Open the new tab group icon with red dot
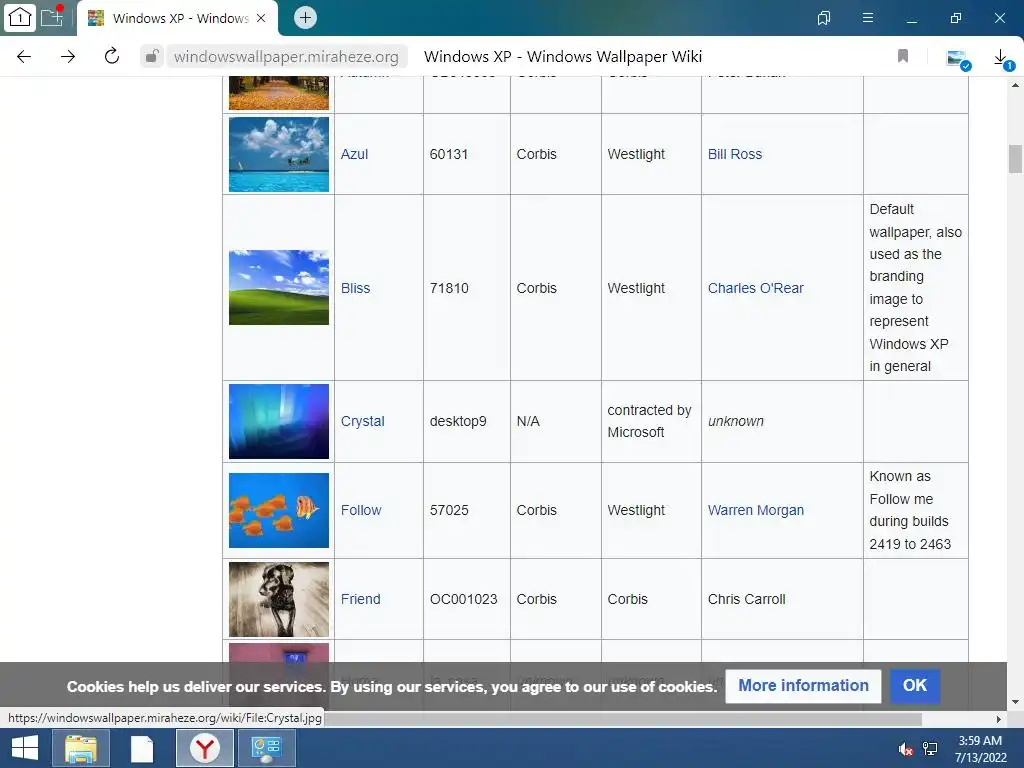This screenshot has height=768, width=1024. (52, 16)
